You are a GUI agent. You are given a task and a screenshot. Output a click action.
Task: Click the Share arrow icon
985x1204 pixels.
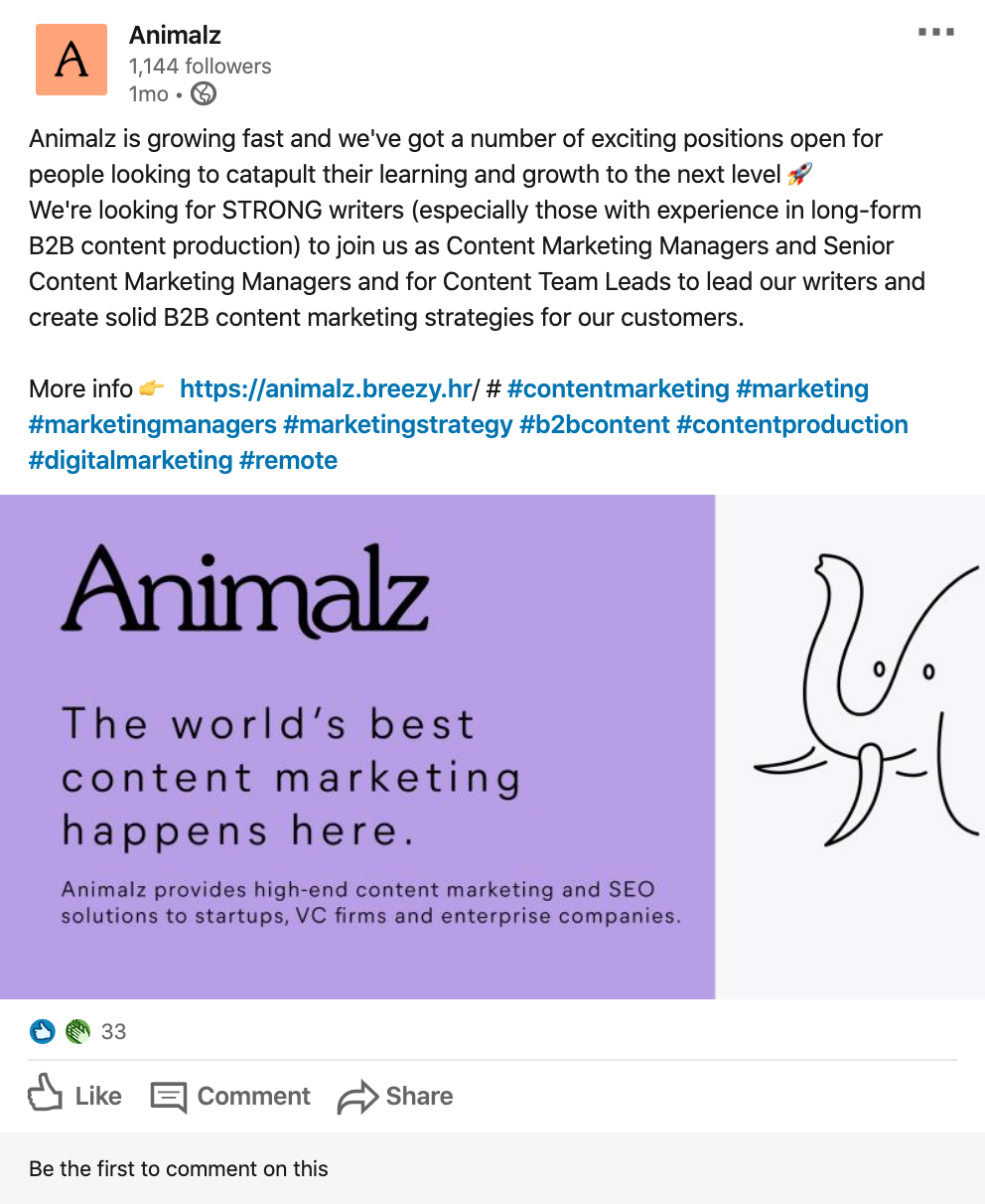pos(357,1097)
